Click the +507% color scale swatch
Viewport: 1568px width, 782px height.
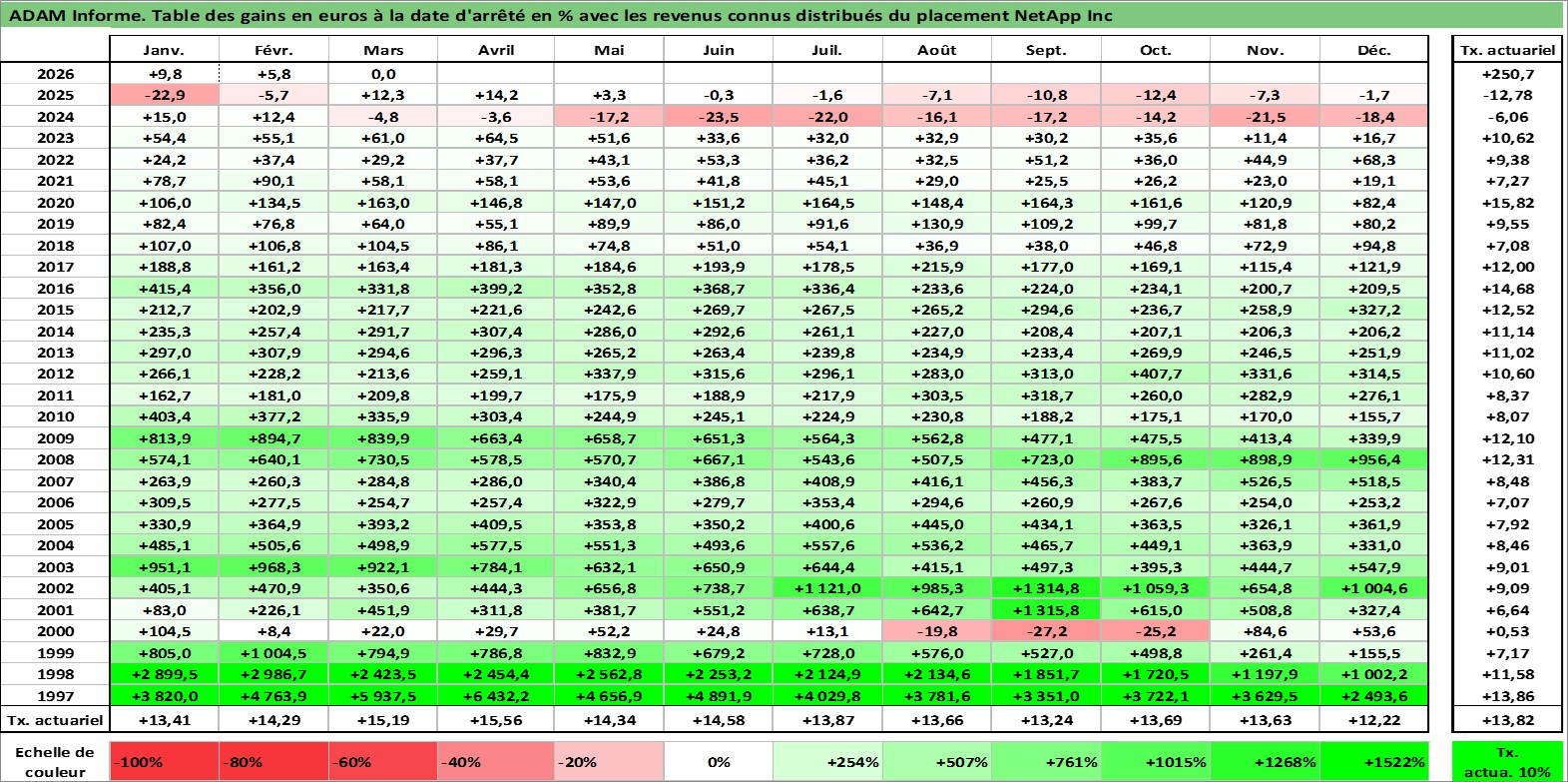tap(937, 761)
